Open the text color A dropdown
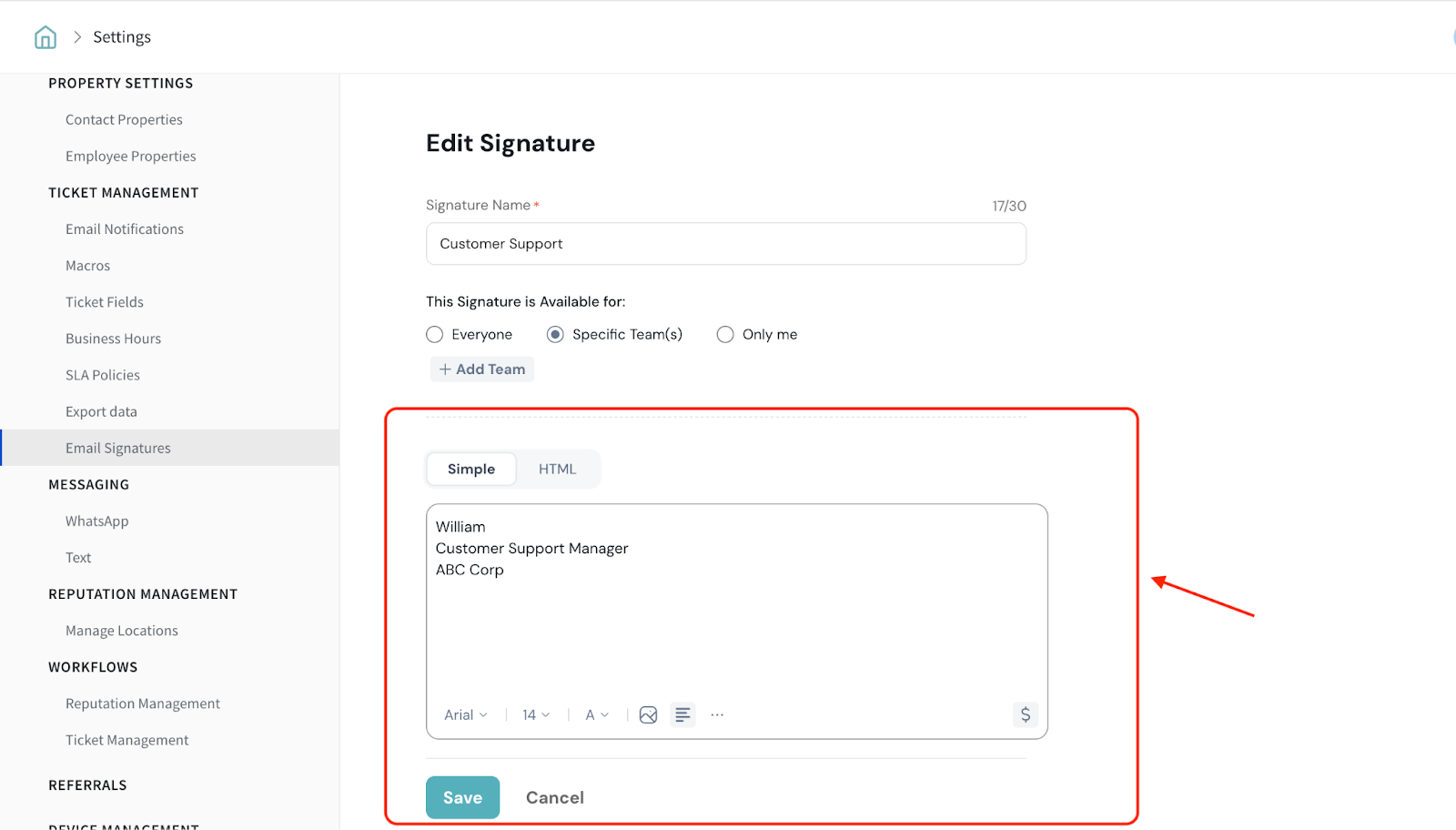The image size is (1456, 830). (597, 715)
